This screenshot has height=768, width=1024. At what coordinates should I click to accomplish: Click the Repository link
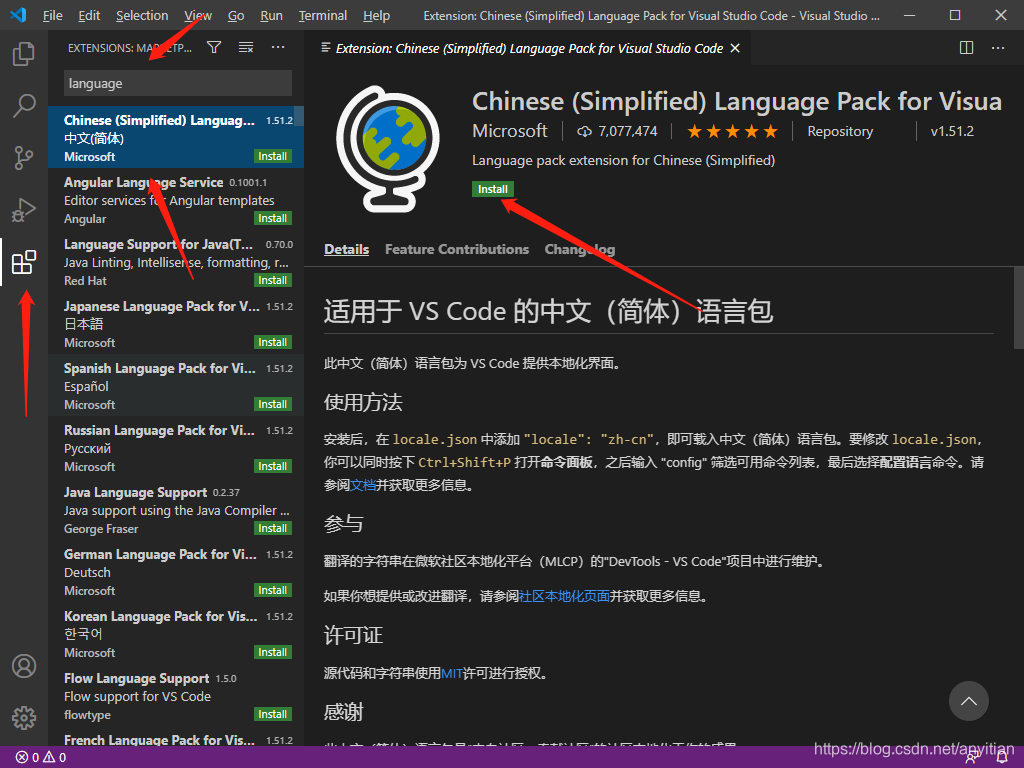[840, 131]
